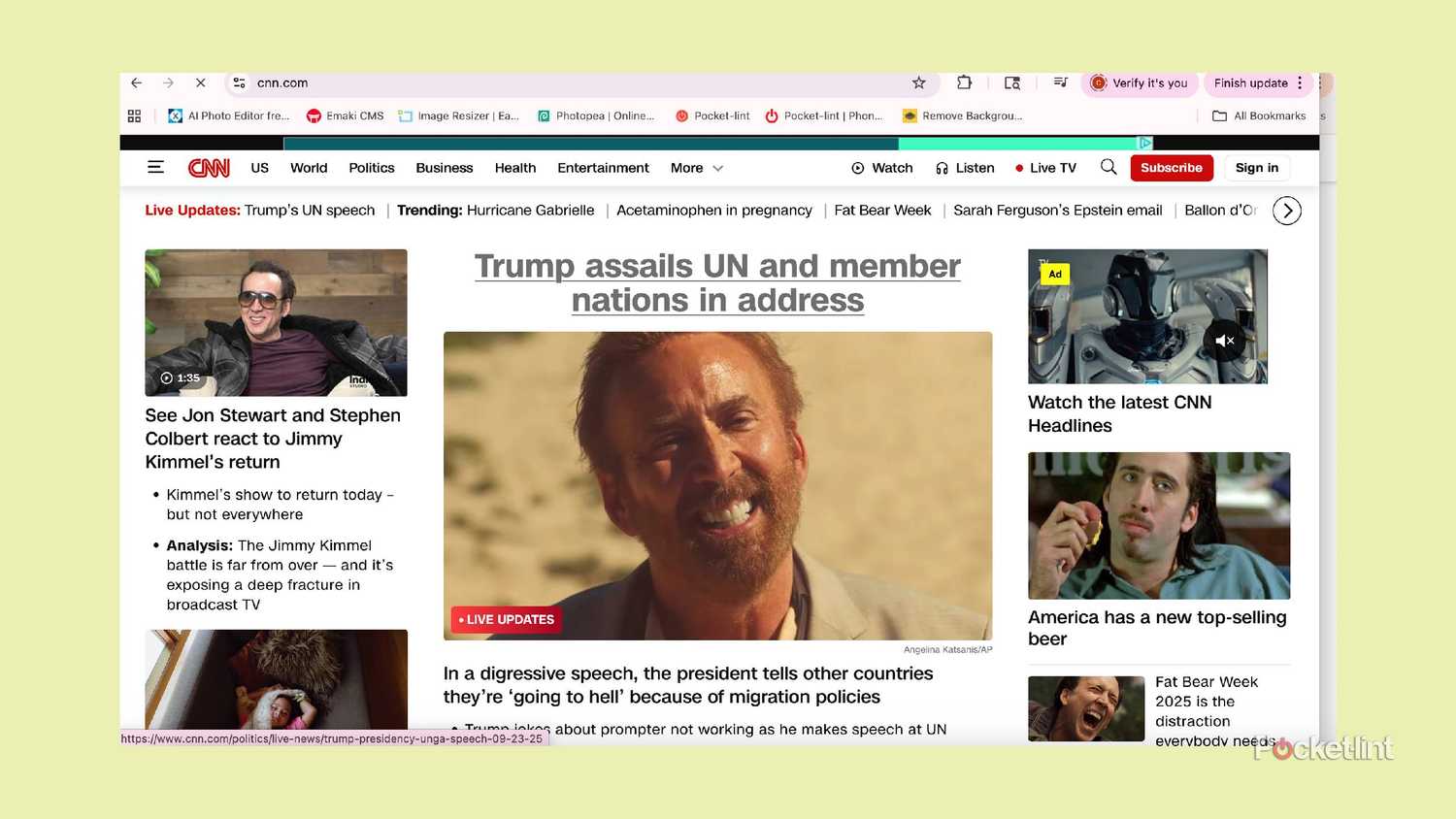1456x819 pixels.
Task: Go back using the browser back arrow
Action: point(137,83)
